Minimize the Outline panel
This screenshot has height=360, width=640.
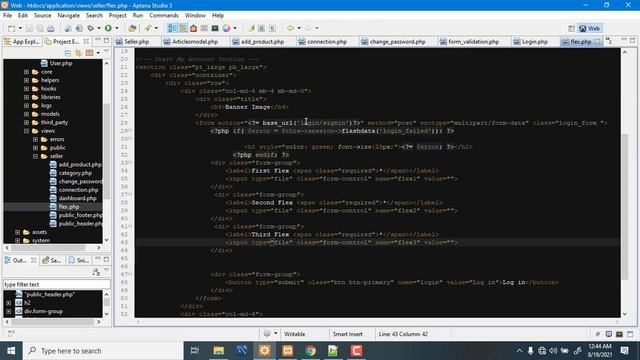tap(98, 260)
